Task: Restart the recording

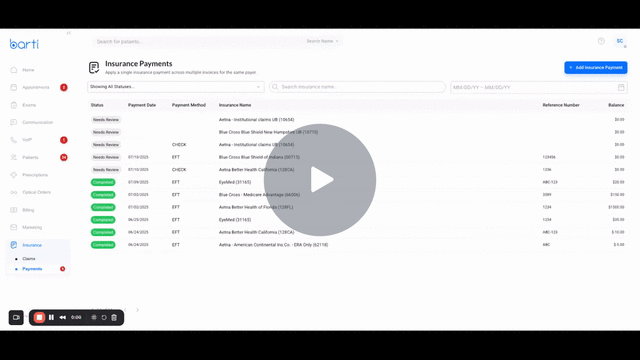Action: (104, 318)
